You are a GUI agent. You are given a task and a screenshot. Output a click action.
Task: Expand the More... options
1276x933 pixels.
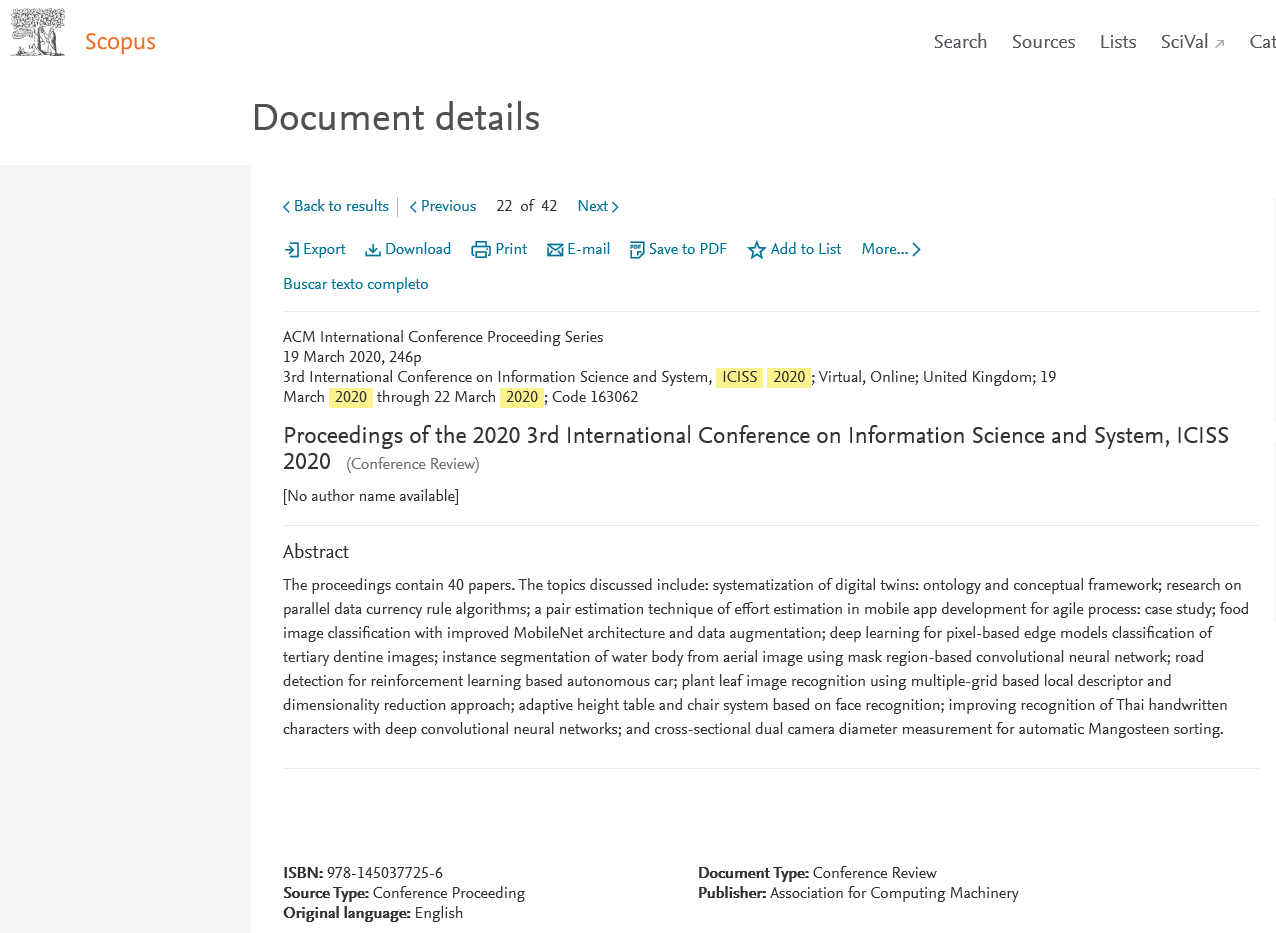point(891,250)
